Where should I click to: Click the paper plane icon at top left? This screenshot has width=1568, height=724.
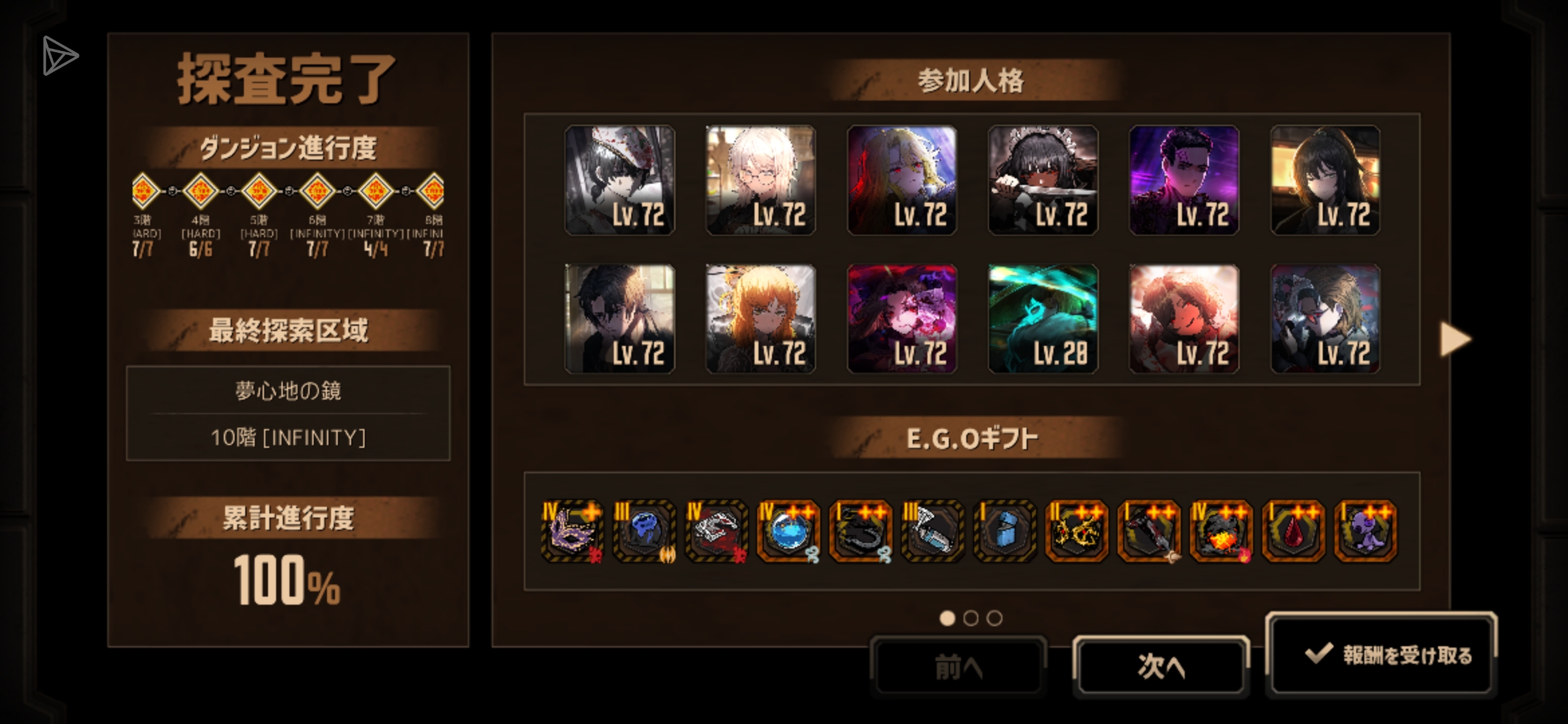coord(60,56)
